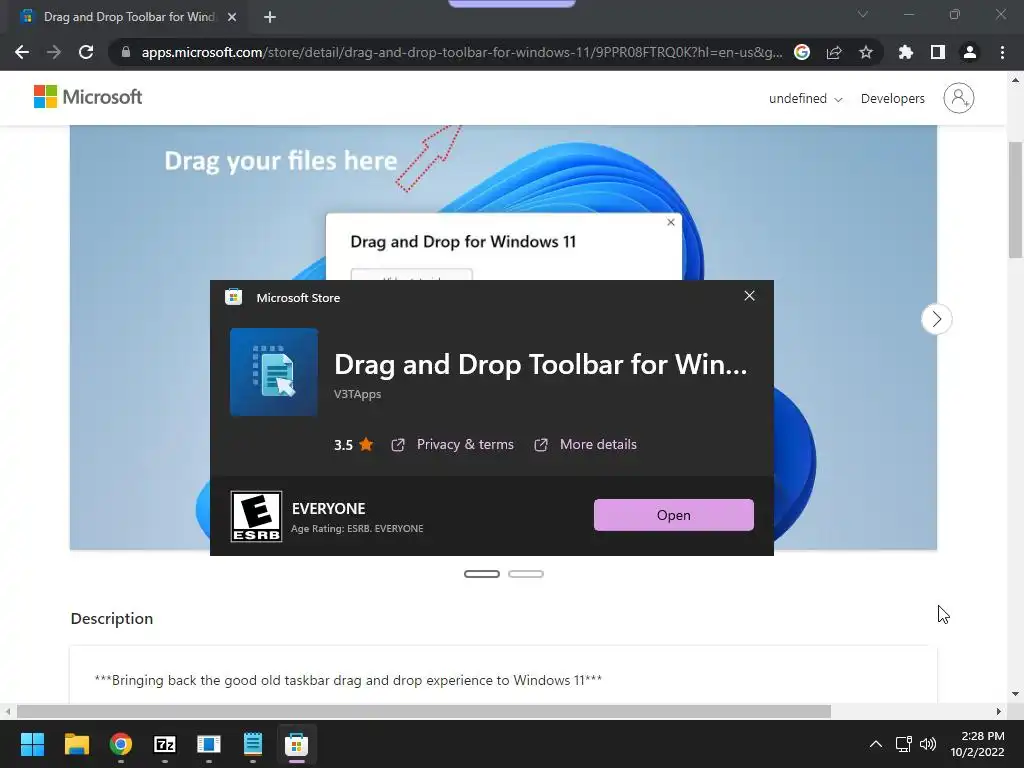
Task: Click the volume tray icon
Action: tap(927, 744)
